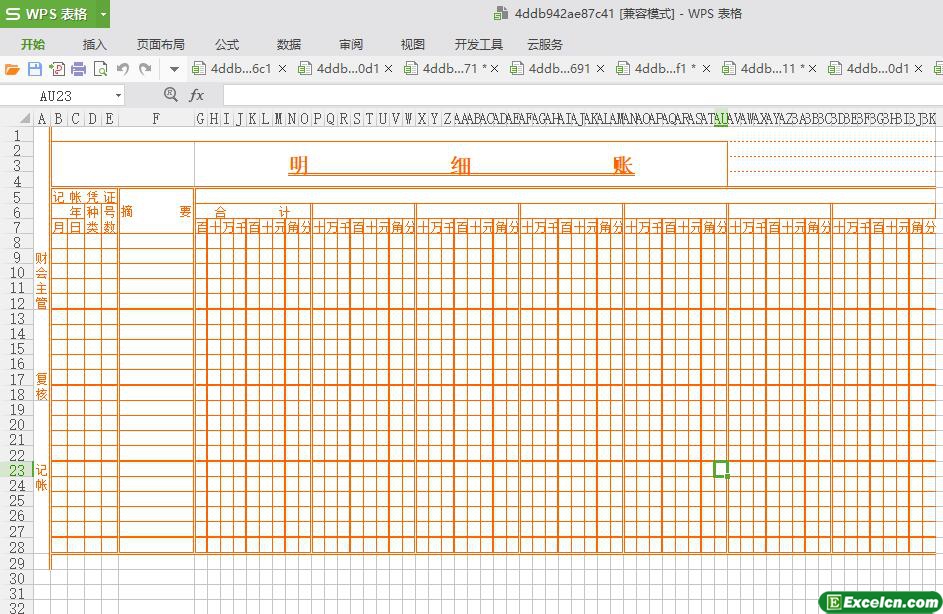Expand the name box dropdown arrow
The image size is (943, 614).
tap(118, 96)
